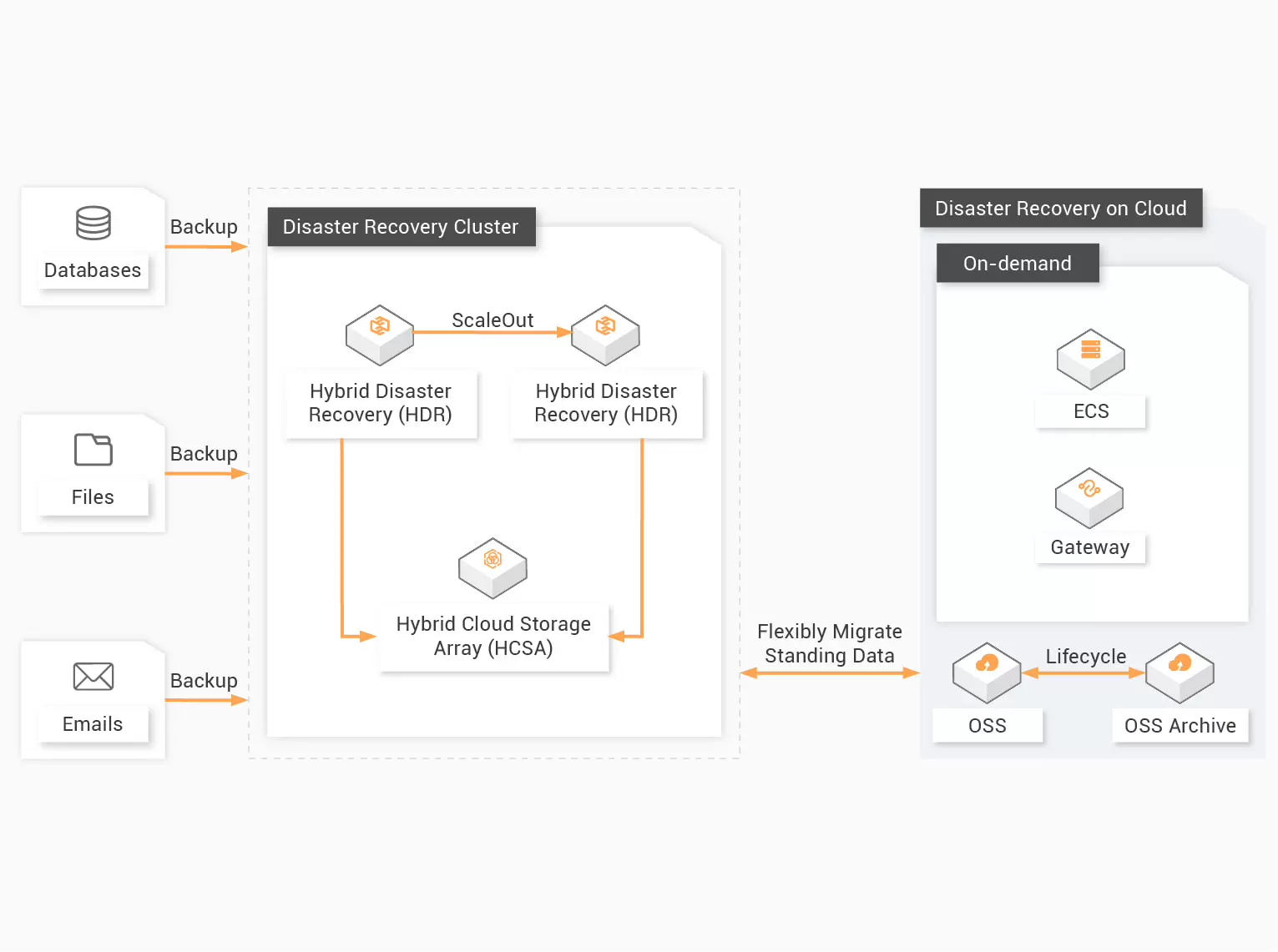Image resolution: width=1278 pixels, height=952 pixels.
Task: Click the Hybrid Cloud Storage Array (HCSA) label
Action: click(x=493, y=636)
